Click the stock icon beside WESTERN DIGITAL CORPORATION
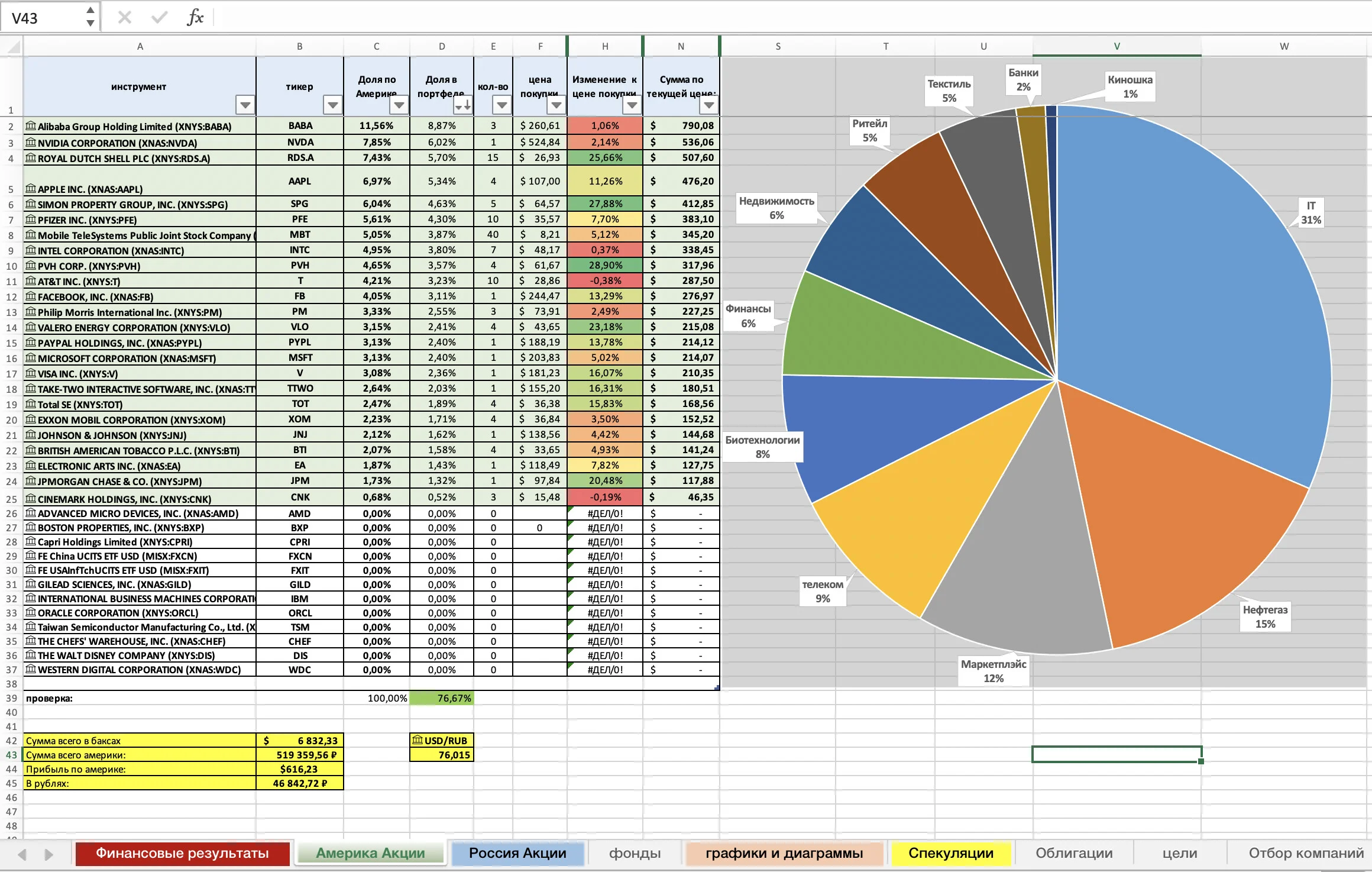The width and height of the screenshot is (1372, 872). [x=31, y=668]
